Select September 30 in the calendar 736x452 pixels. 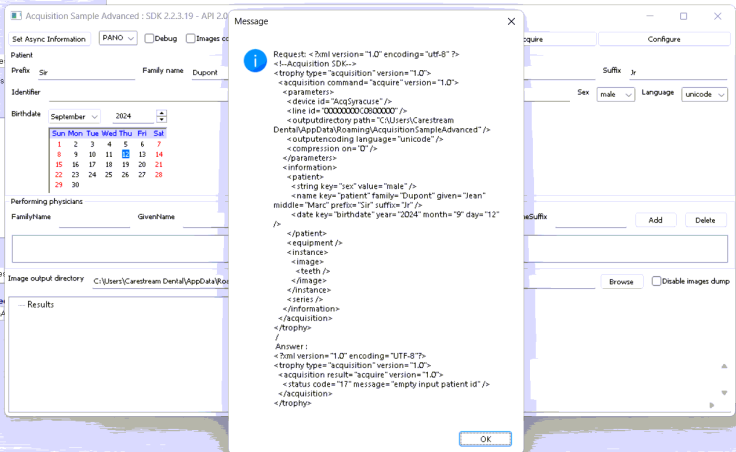75,185
